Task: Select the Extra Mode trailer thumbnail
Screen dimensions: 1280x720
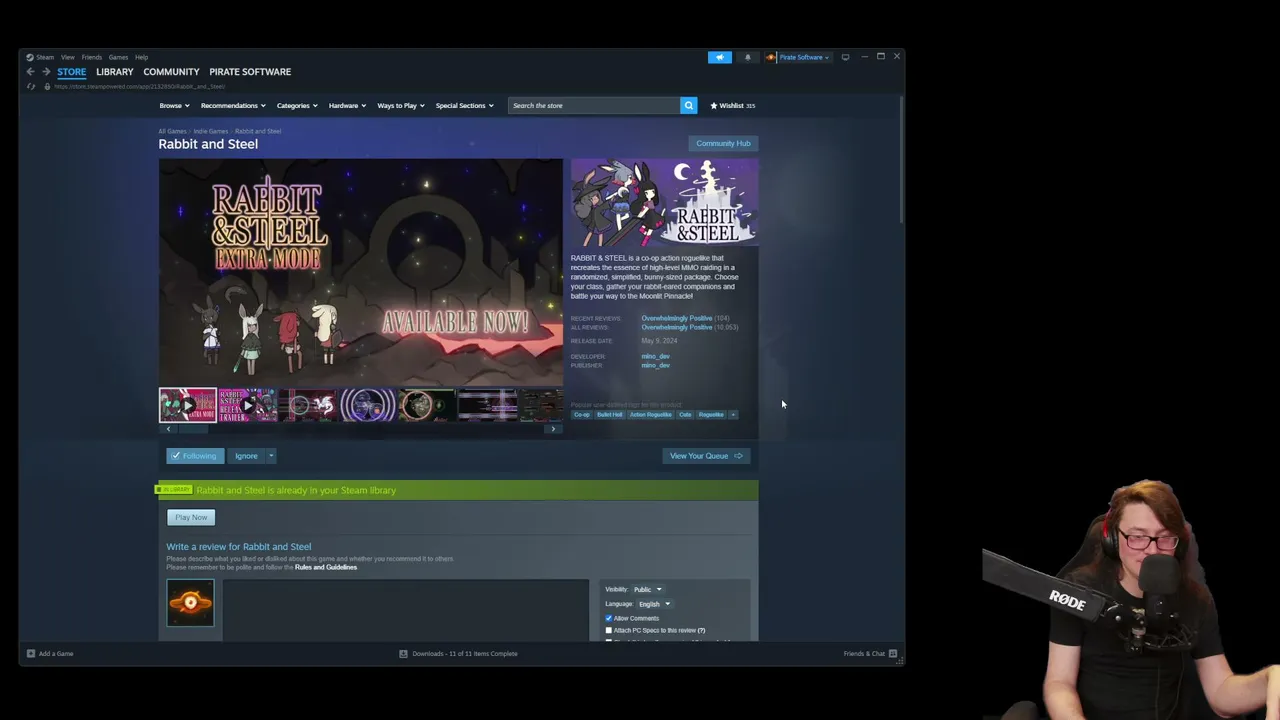Action: tap(187, 405)
